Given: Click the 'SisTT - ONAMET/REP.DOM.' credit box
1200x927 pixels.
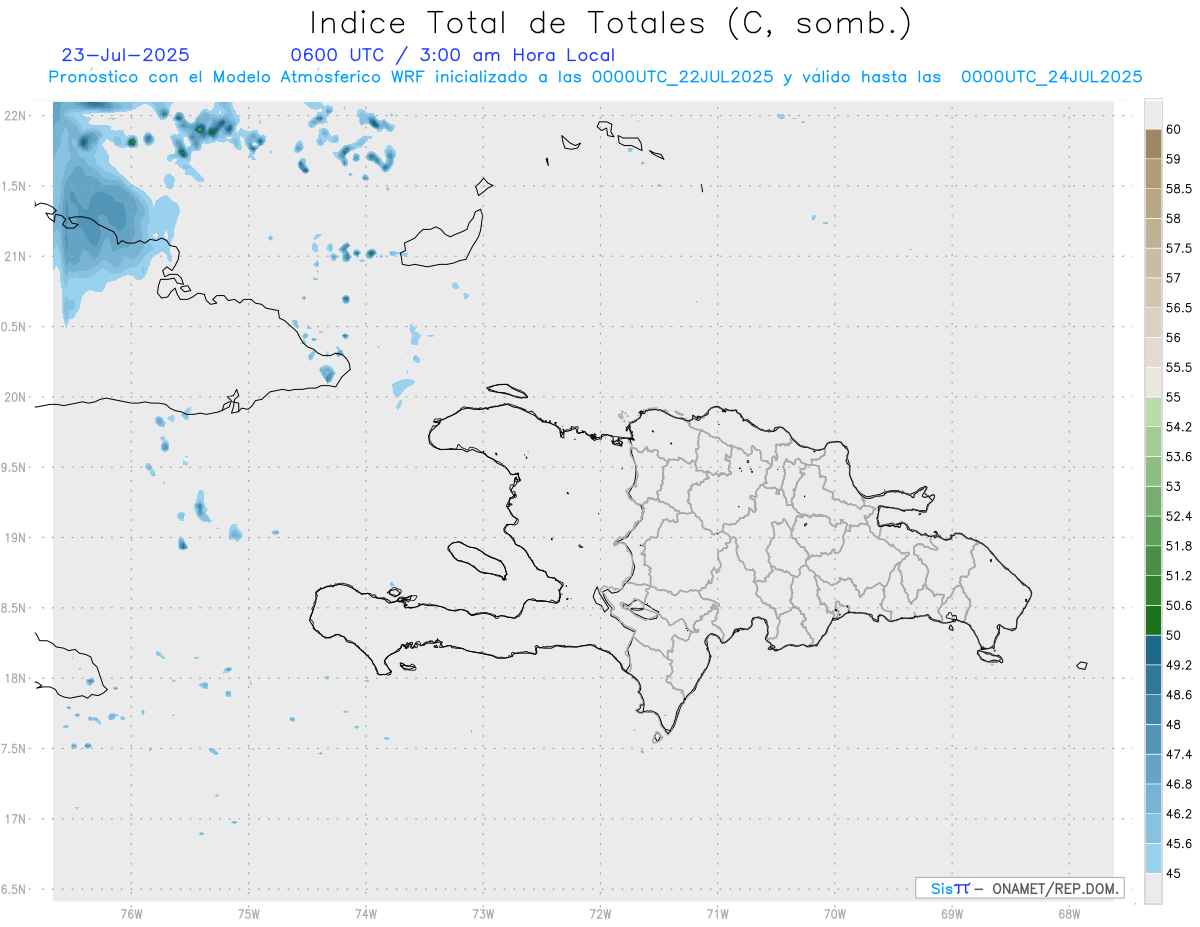Looking at the screenshot, I should (x=1019, y=888).
